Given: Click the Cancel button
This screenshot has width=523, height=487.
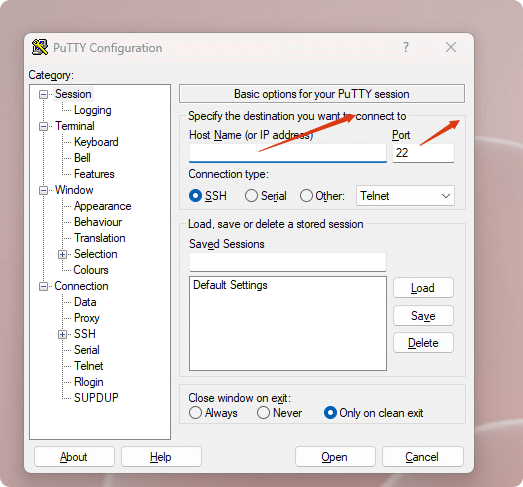Looking at the screenshot, I should click(423, 457).
